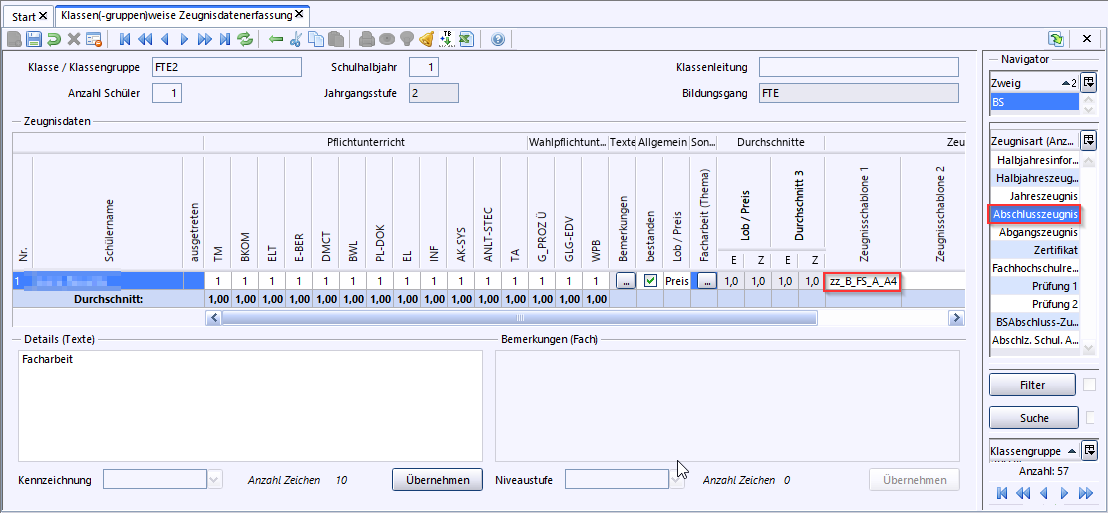Image resolution: width=1108 pixels, height=513 pixels.
Task: Jump to first record in toolbar
Action: (125, 40)
